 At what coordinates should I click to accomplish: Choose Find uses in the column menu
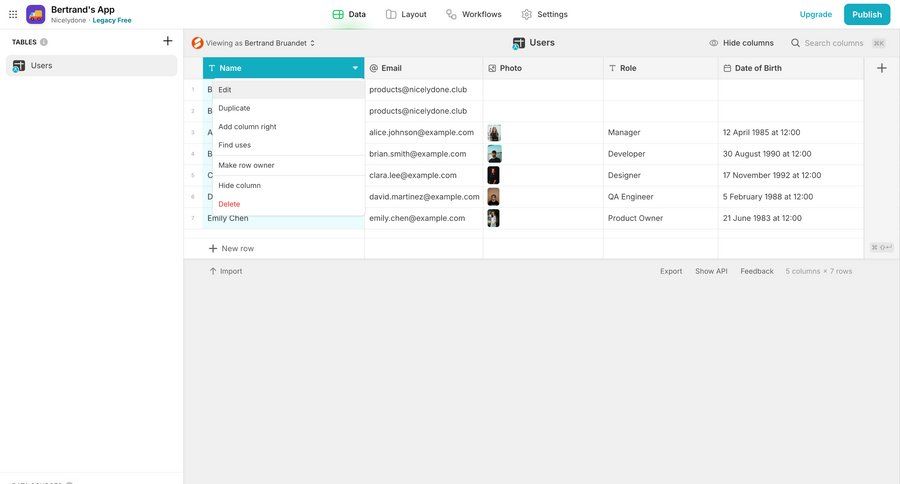(x=289, y=145)
